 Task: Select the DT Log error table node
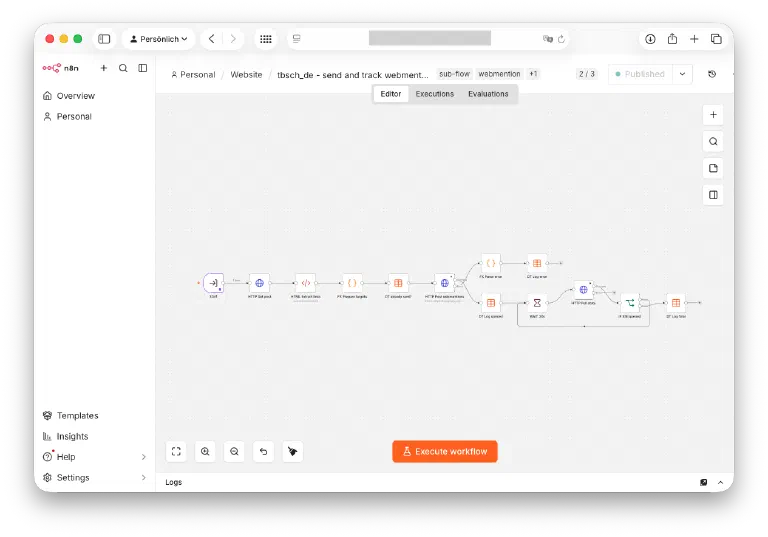(x=537, y=263)
